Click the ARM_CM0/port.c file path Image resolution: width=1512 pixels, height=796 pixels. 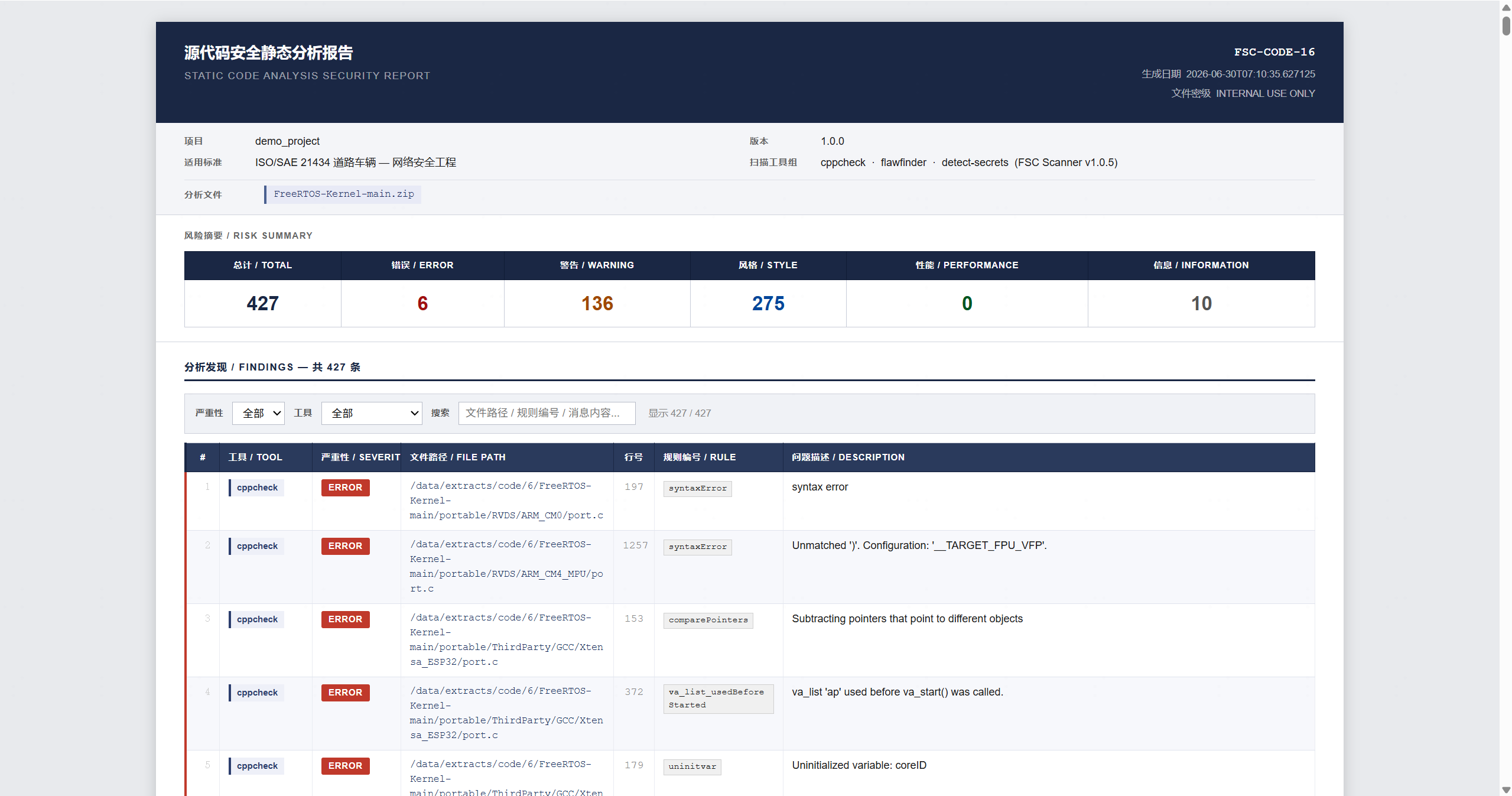(x=506, y=501)
